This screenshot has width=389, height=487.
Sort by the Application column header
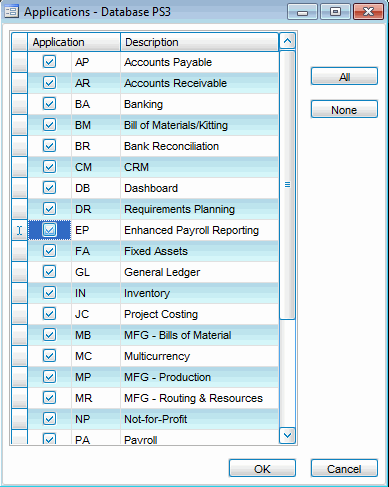click(x=74, y=42)
